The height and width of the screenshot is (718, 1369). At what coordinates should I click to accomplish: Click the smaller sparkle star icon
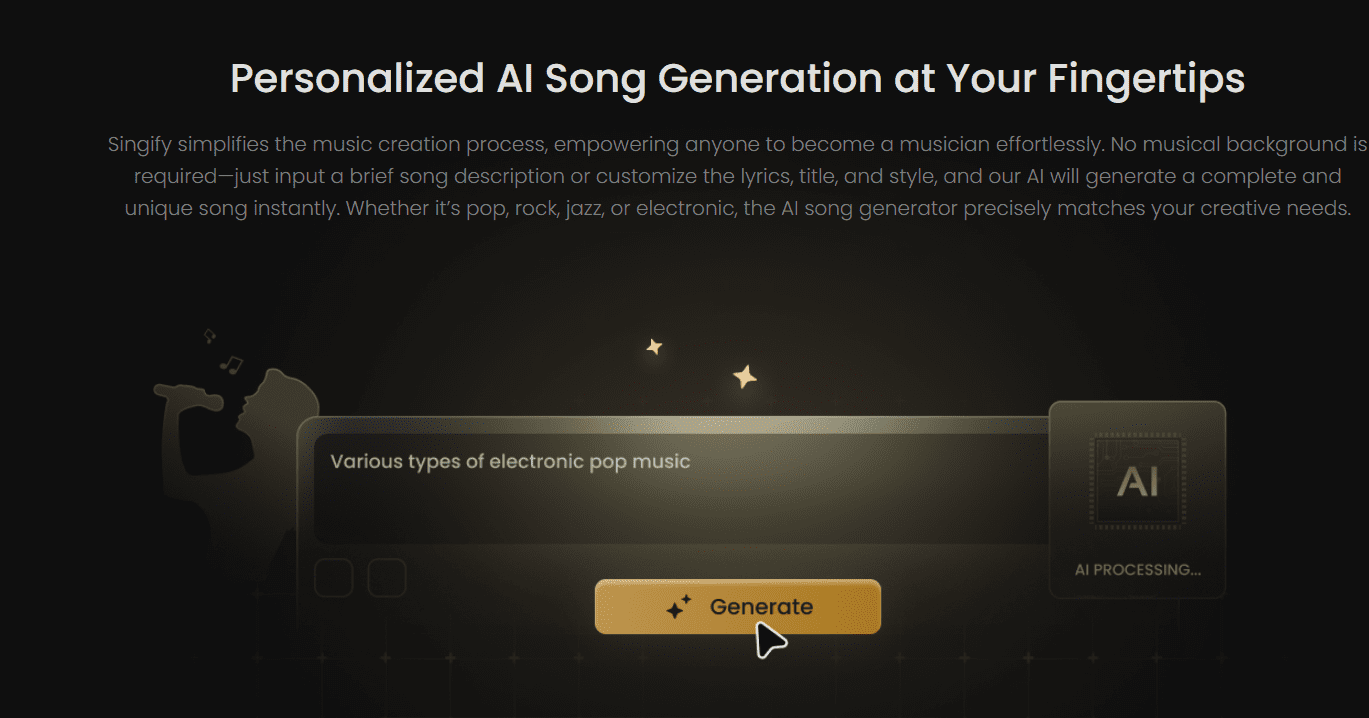pos(654,347)
